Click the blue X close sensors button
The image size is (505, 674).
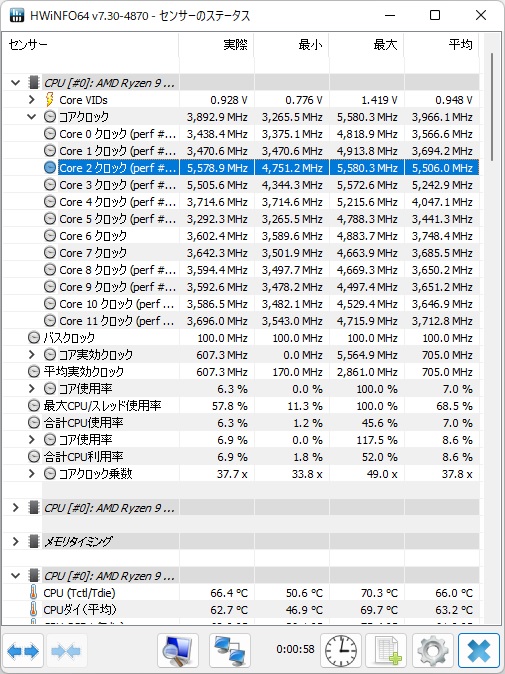tap(479, 651)
